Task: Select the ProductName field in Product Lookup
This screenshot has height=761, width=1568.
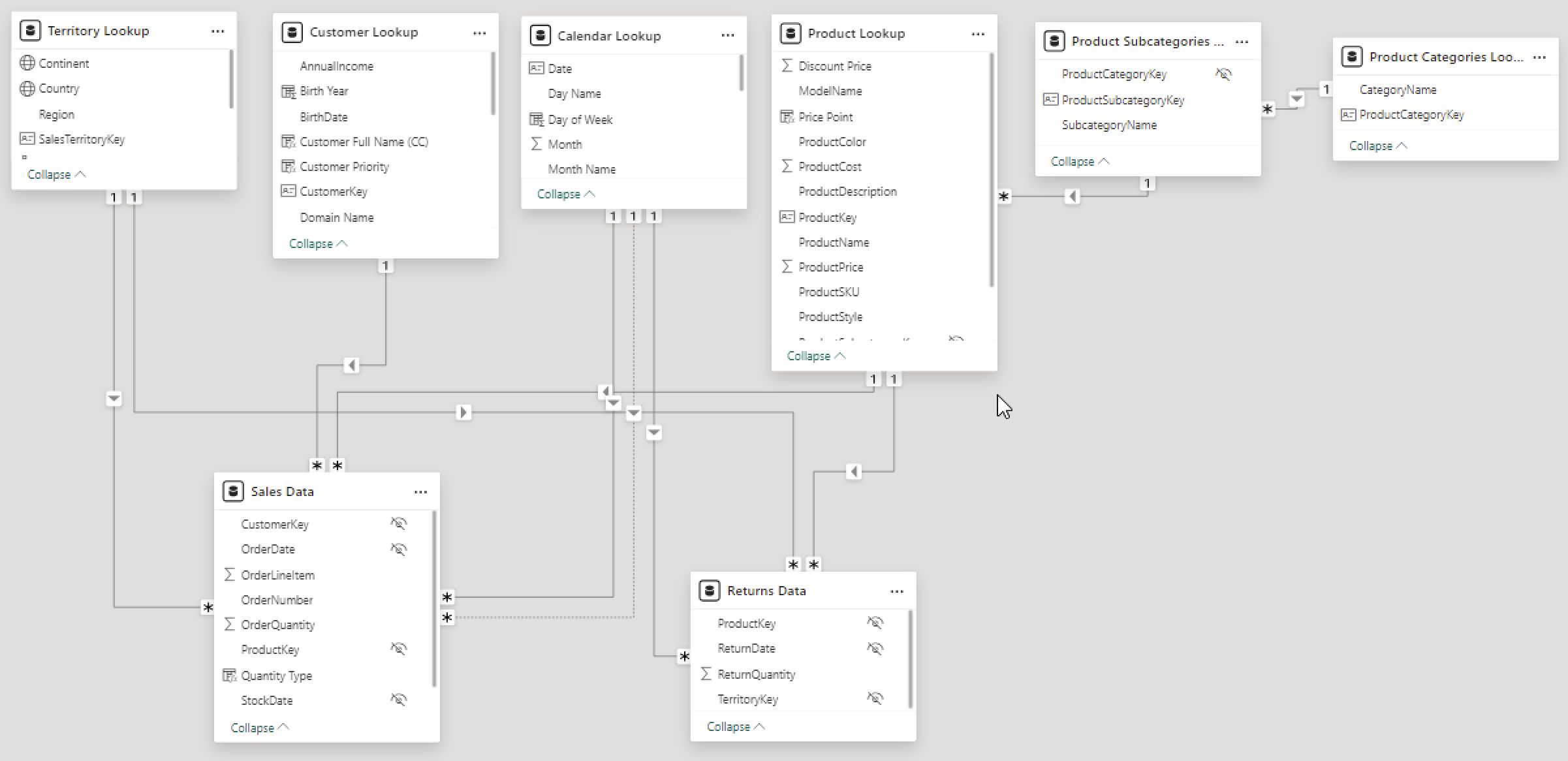Action: click(x=834, y=242)
